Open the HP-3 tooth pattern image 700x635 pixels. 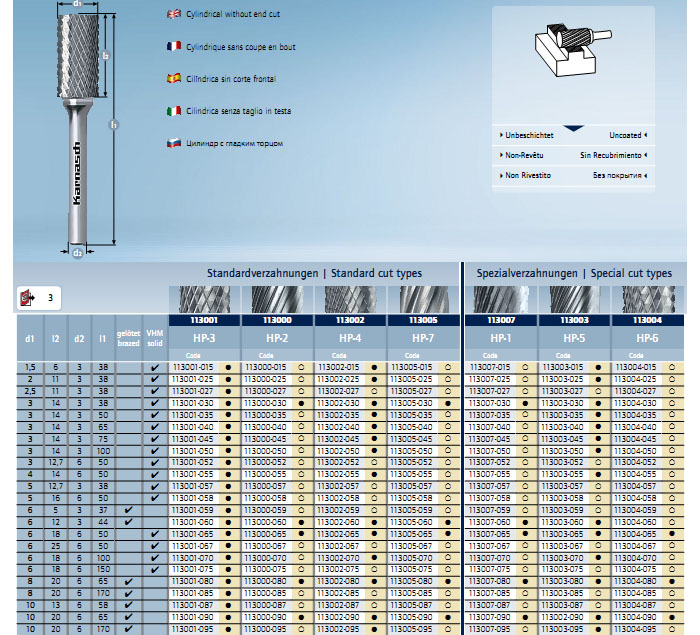[204, 299]
